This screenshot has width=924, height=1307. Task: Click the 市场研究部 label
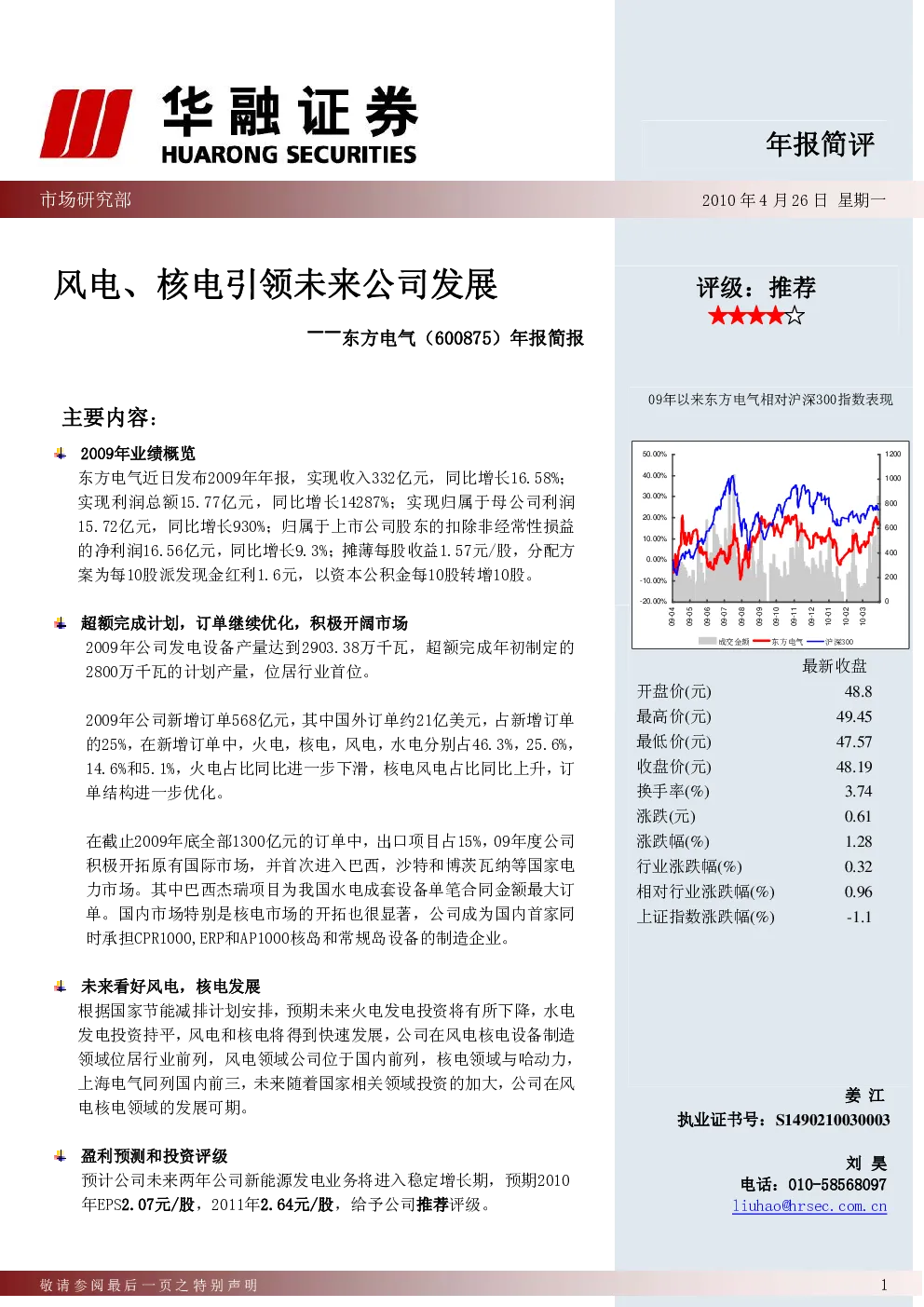pyautogui.click(x=86, y=199)
